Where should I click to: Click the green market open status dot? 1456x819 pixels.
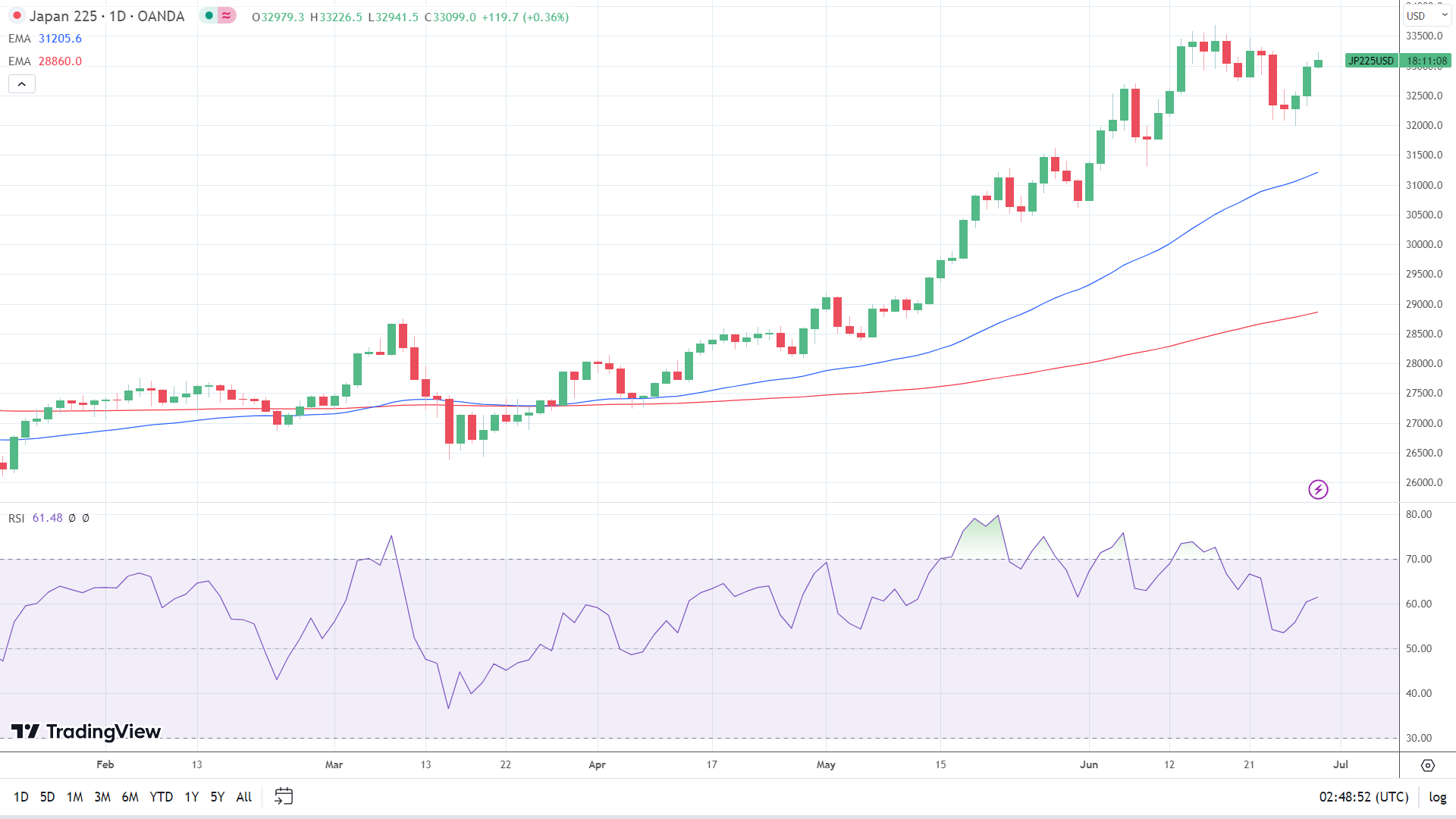click(209, 16)
